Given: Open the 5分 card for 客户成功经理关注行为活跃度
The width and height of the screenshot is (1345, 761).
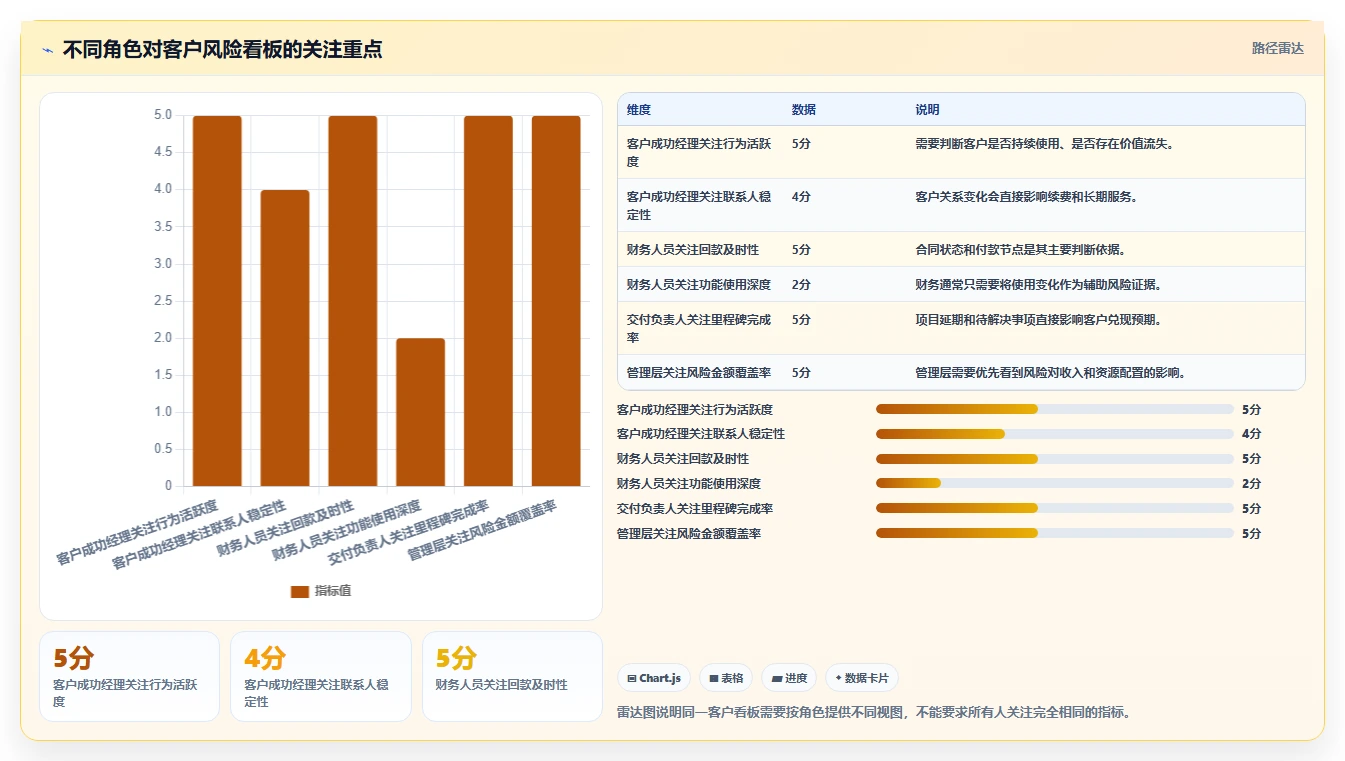Looking at the screenshot, I should click(x=129, y=676).
